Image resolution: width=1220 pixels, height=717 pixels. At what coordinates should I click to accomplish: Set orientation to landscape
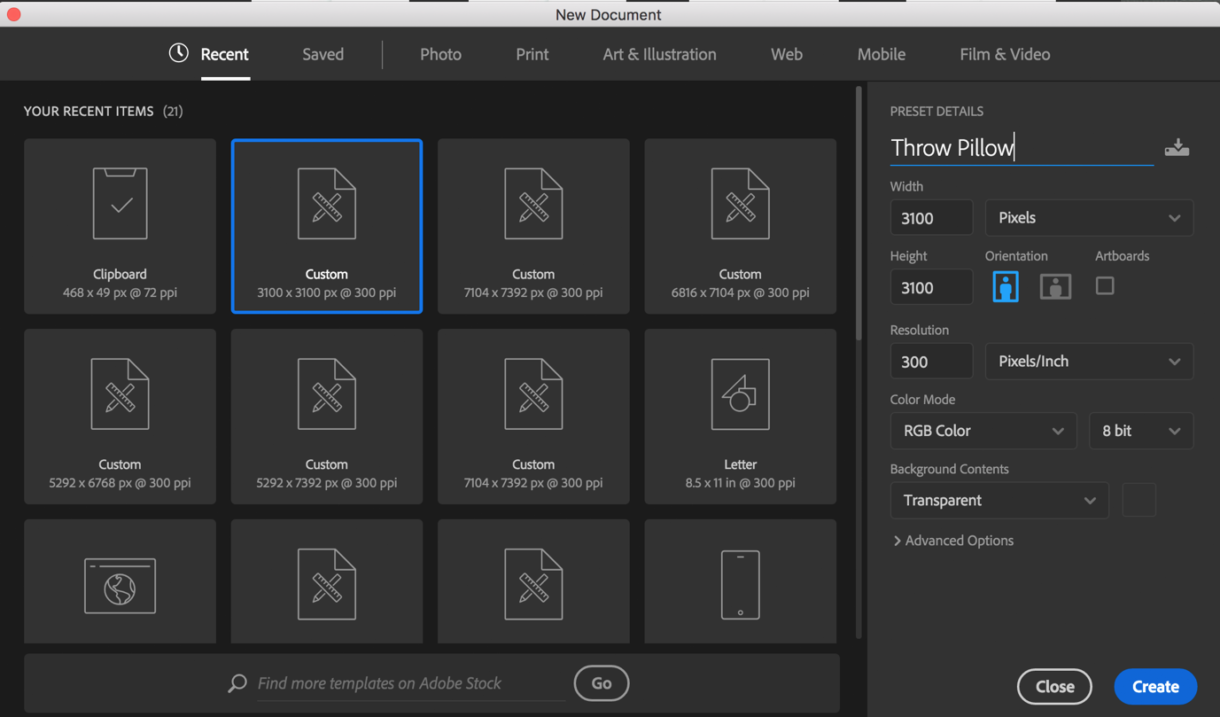click(1055, 287)
